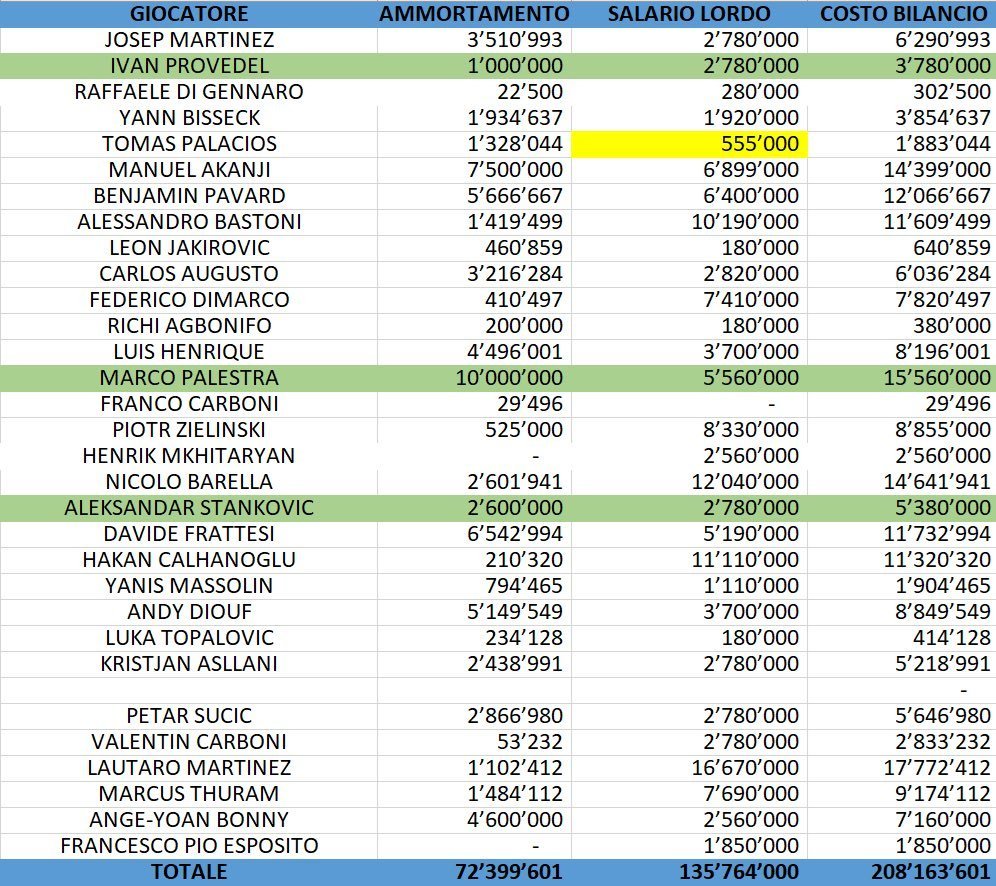Viewport: 996px width, 886px height.
Task: Select the RICHI AGBONIFO name cell
Action: pos(189,326)
